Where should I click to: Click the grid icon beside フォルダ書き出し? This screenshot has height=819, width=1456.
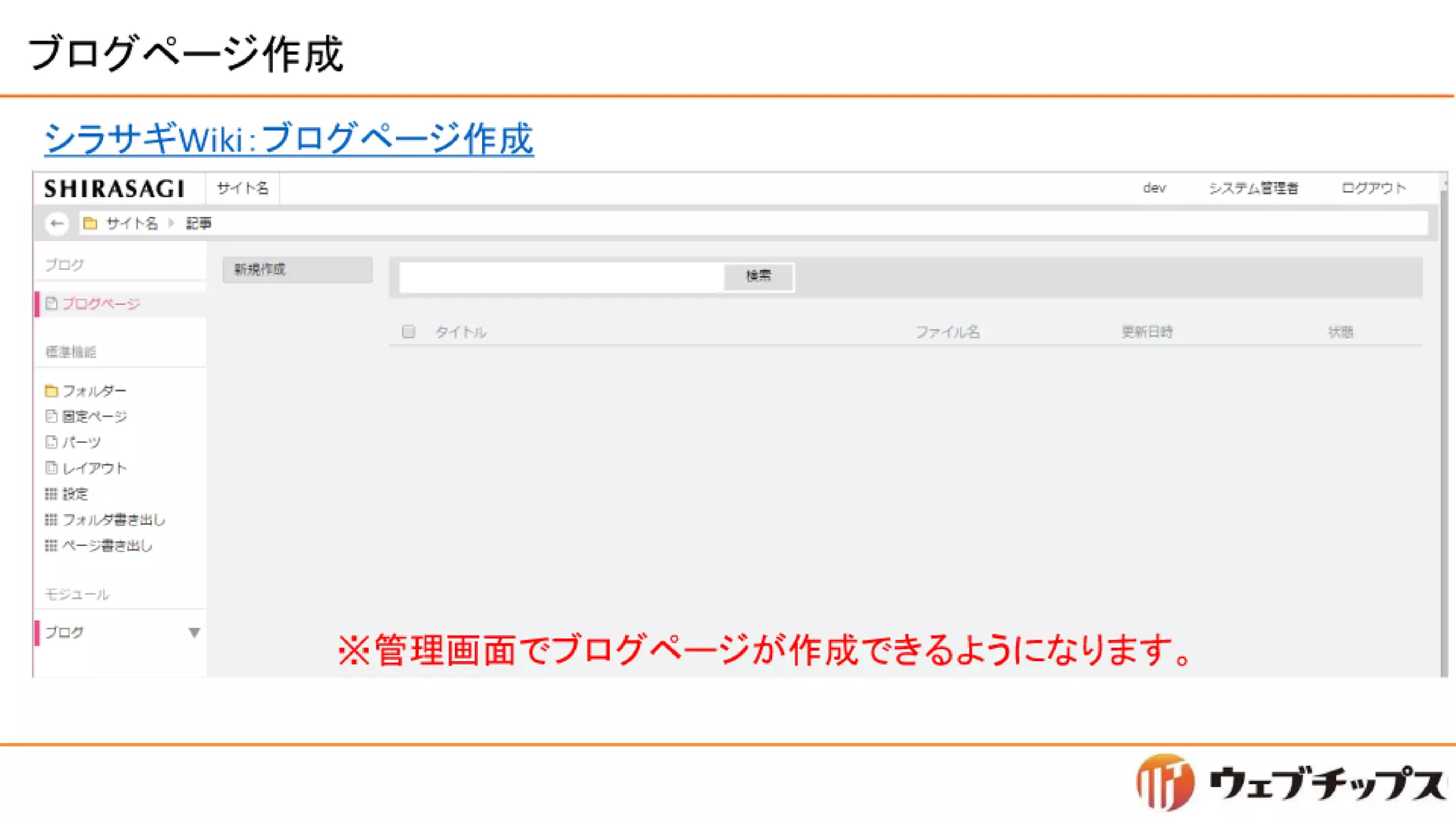[x=51, y=520]
